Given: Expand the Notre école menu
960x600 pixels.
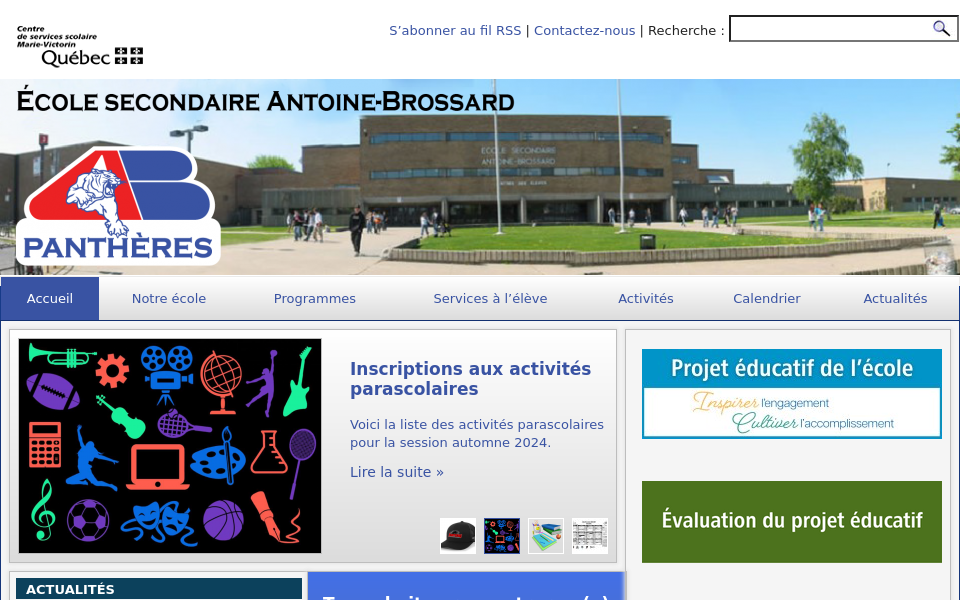Looking at the screenshot, I should point(168,298).
